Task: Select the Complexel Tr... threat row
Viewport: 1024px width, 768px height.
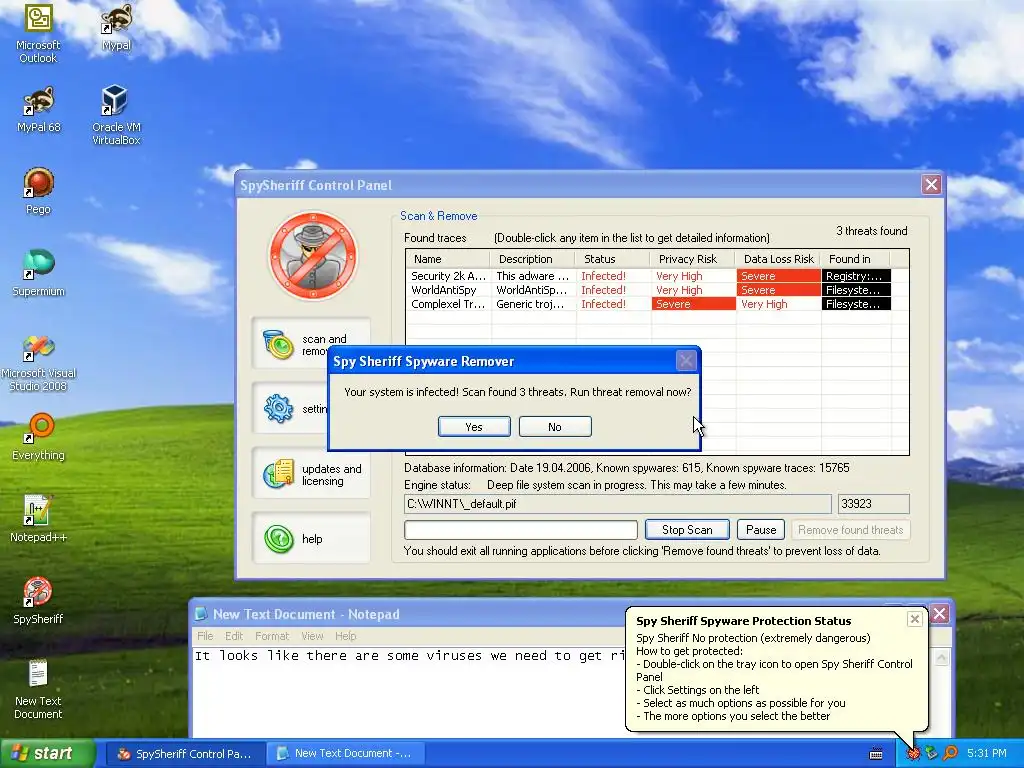Action: (649, 304)
